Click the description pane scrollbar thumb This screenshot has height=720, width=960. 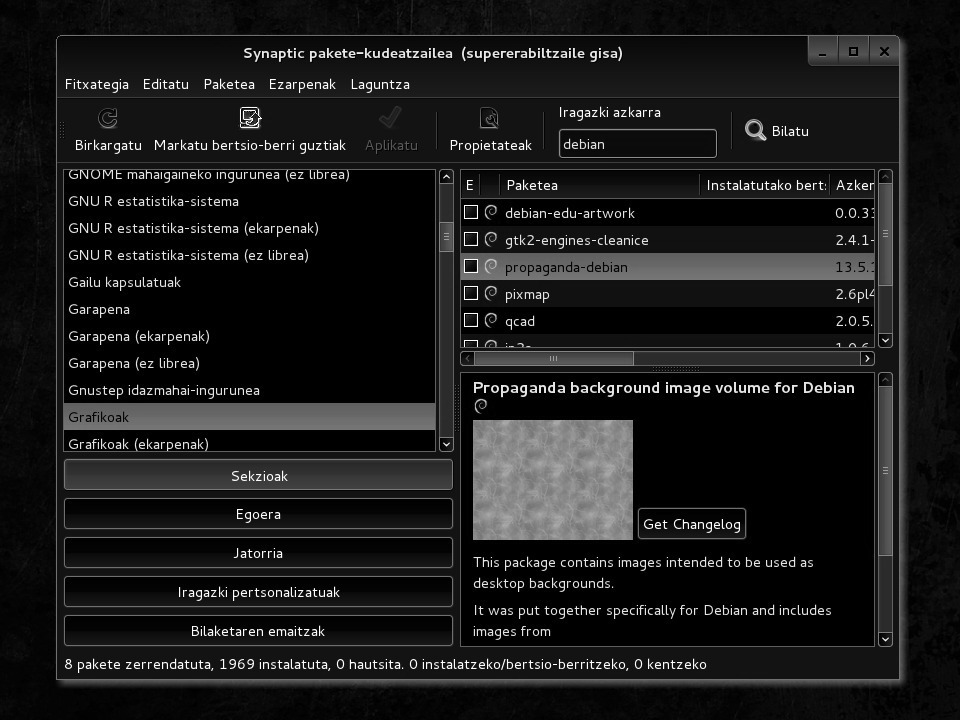point(885,471)
